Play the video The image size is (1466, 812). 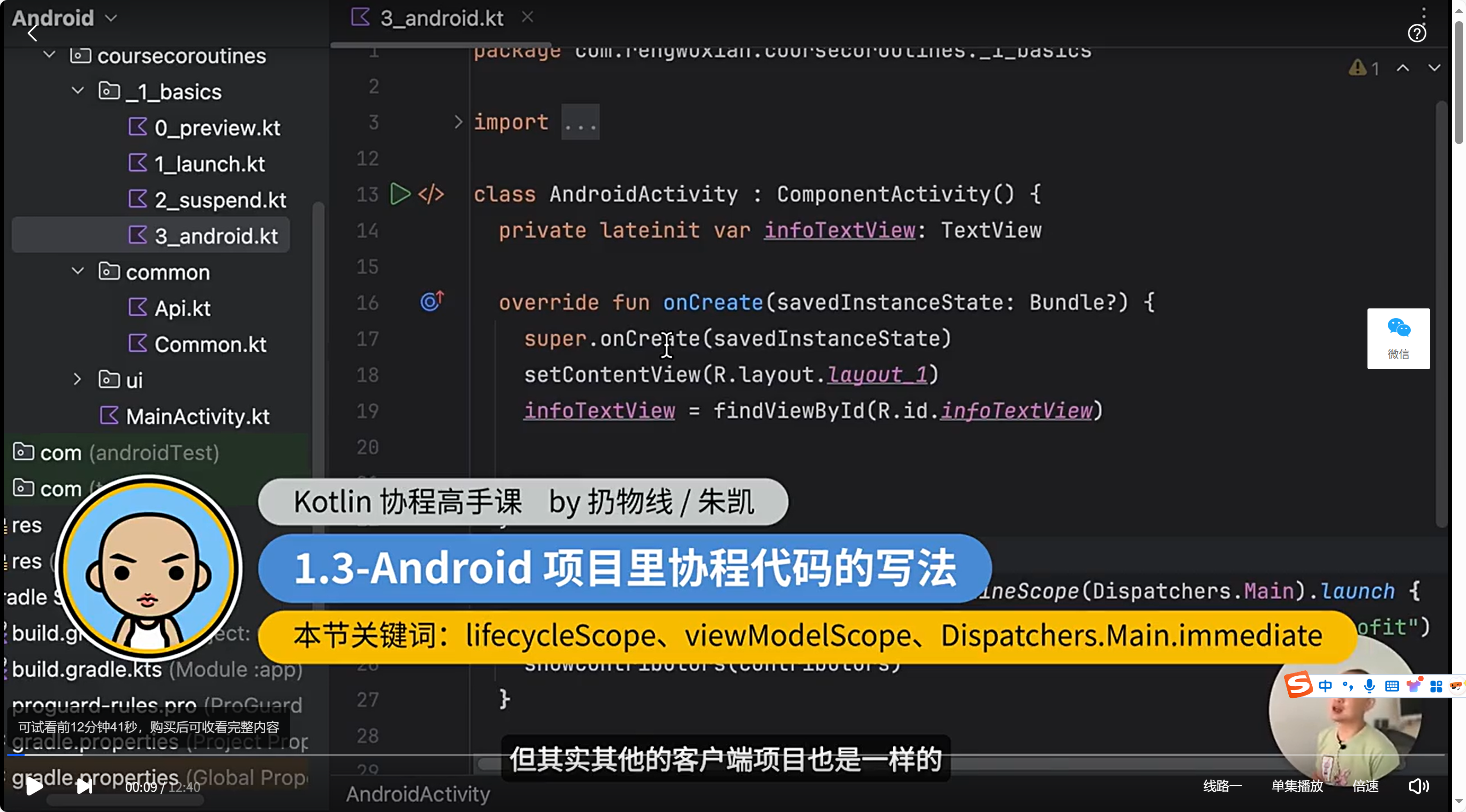point(34,786)
